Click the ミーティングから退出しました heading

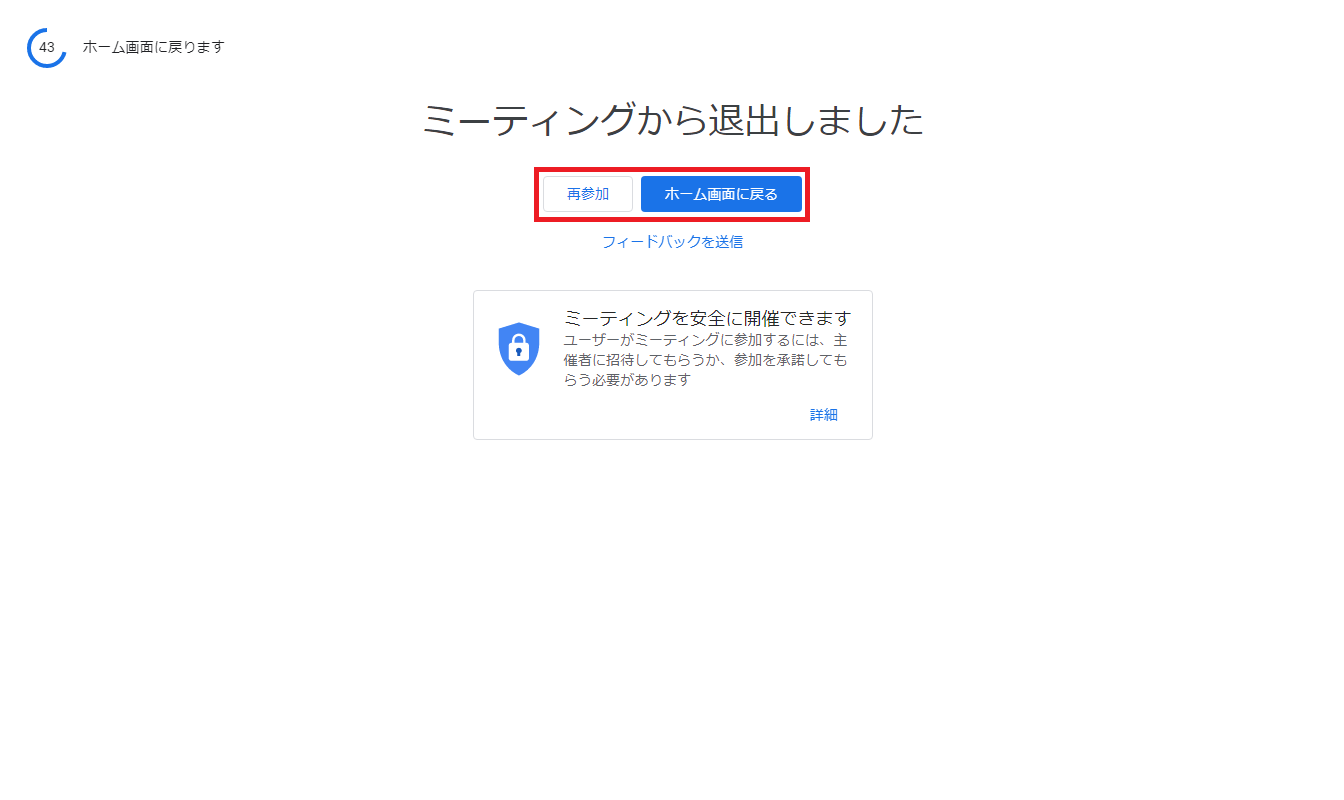(672, 121)
